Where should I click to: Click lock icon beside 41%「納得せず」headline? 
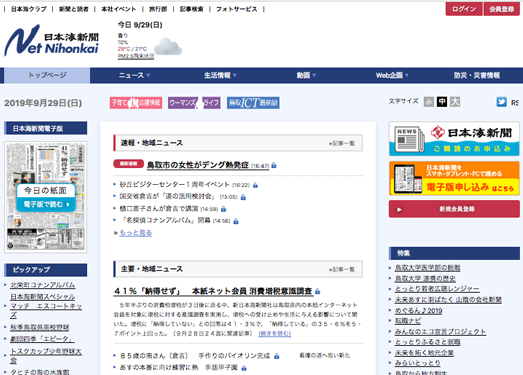pos(317,291)
